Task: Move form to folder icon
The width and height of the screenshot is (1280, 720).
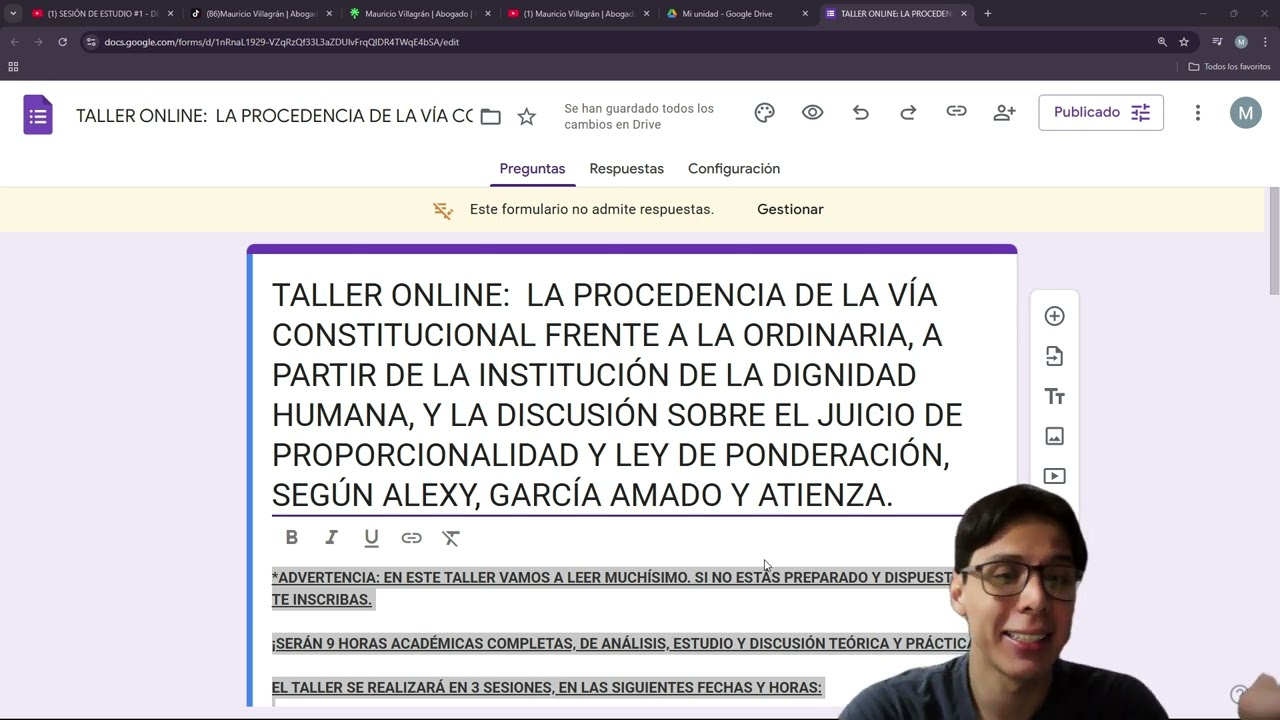Action: tap(490, 116)
